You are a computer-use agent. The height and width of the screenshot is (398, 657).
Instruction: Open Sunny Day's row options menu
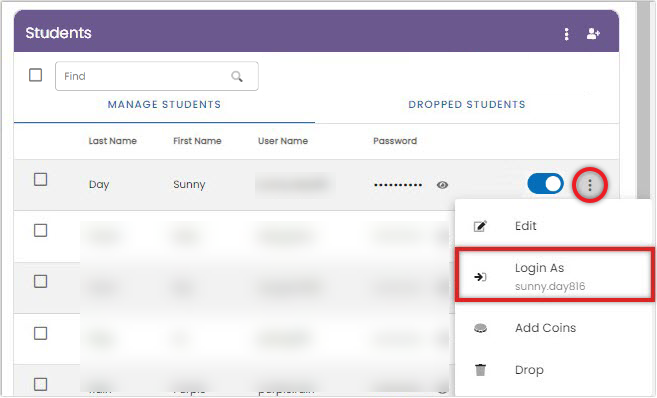tap(590, 184)
